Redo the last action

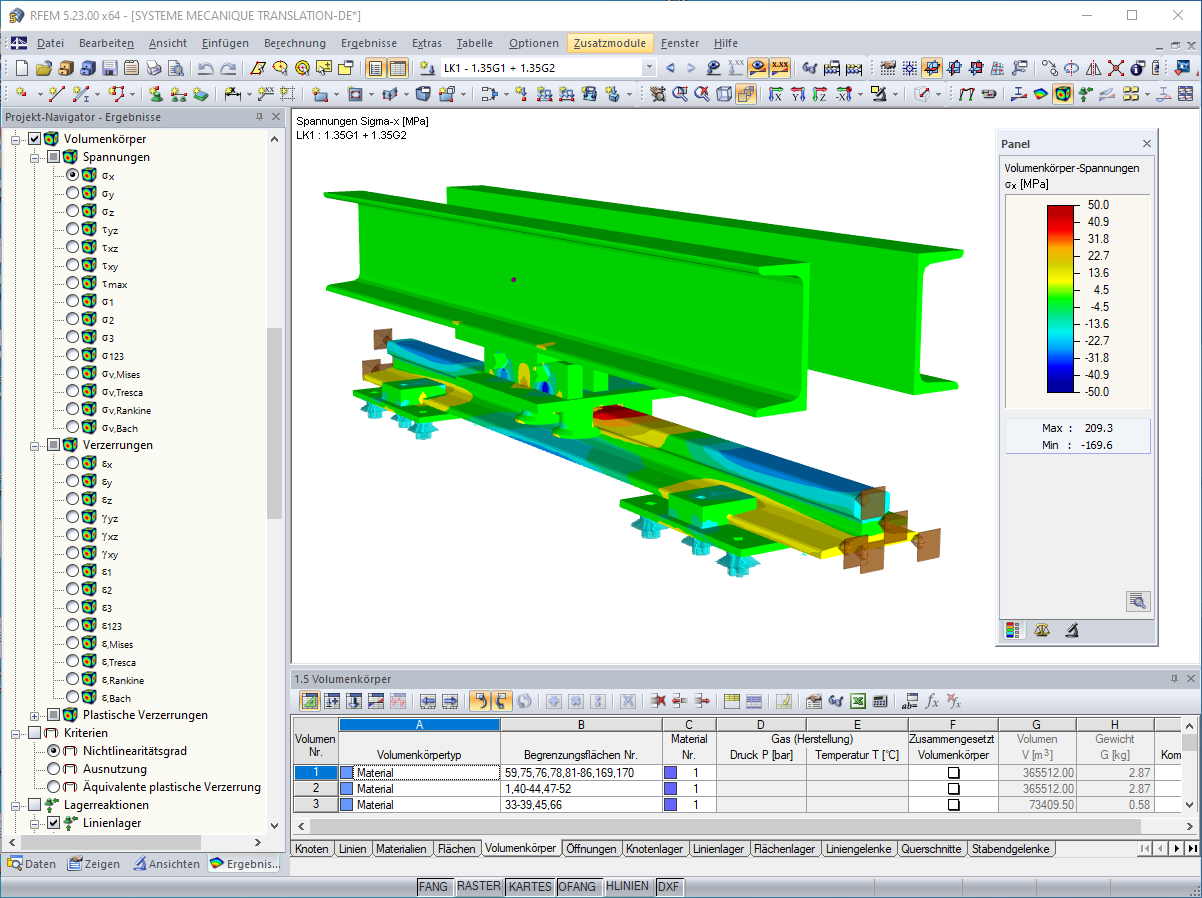click(x=228, y=69)
